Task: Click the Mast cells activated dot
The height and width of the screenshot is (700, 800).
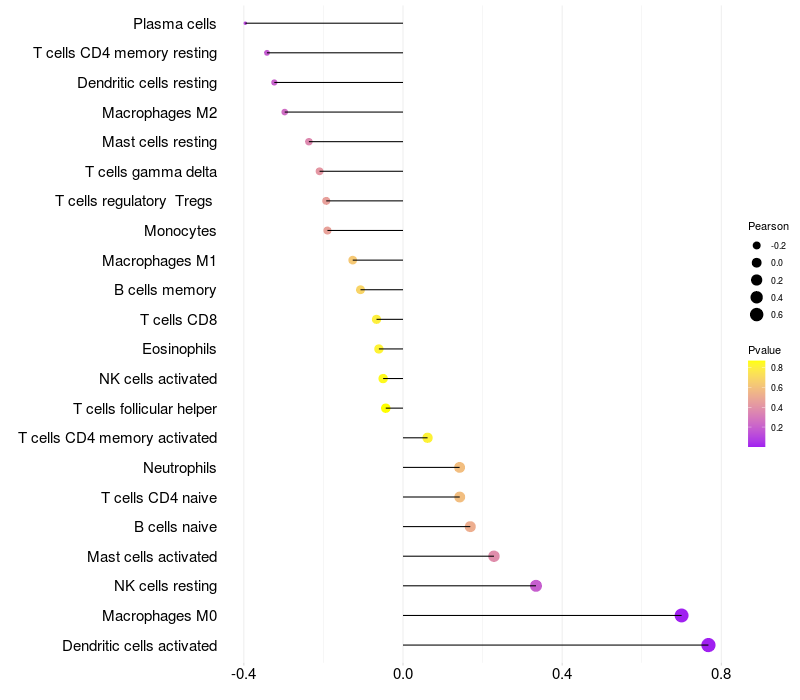Action: [x=494, y=556]
